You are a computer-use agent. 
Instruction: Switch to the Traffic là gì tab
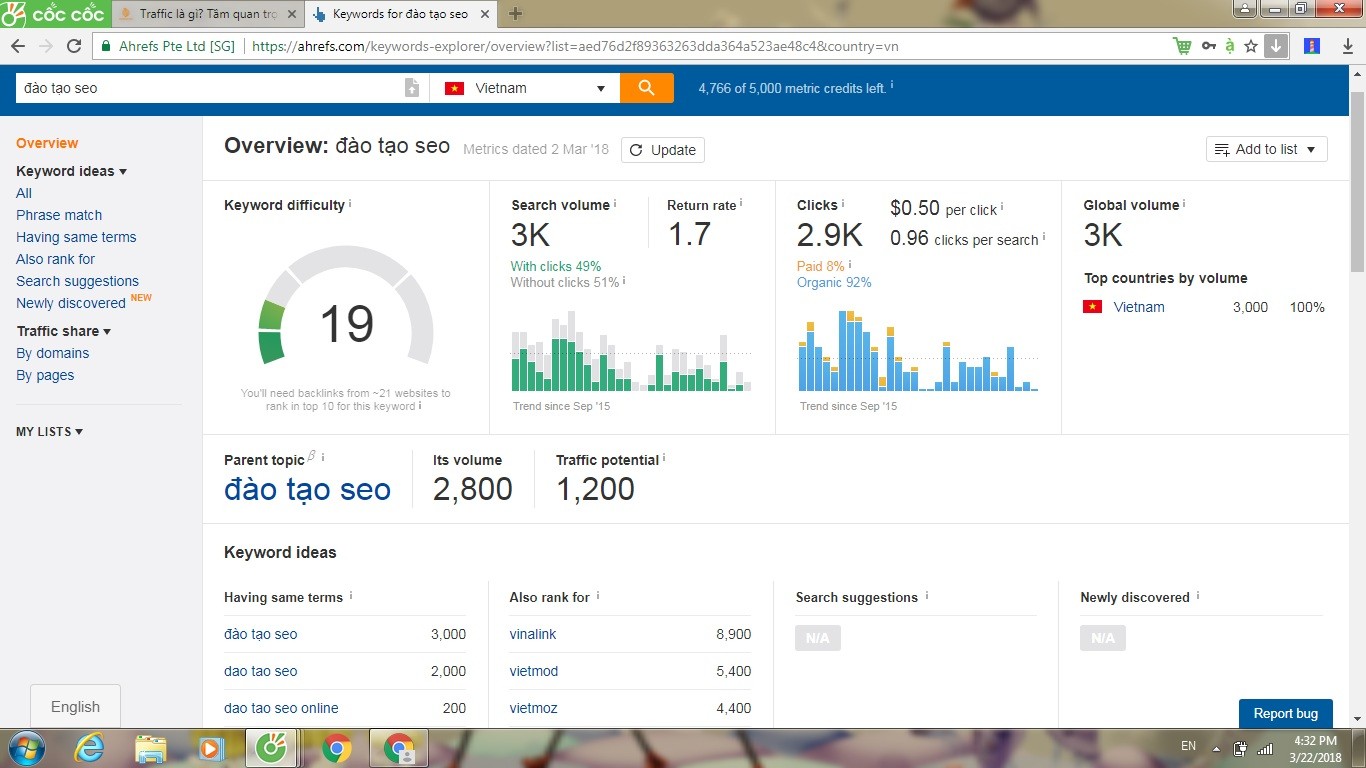click(206, 14)
